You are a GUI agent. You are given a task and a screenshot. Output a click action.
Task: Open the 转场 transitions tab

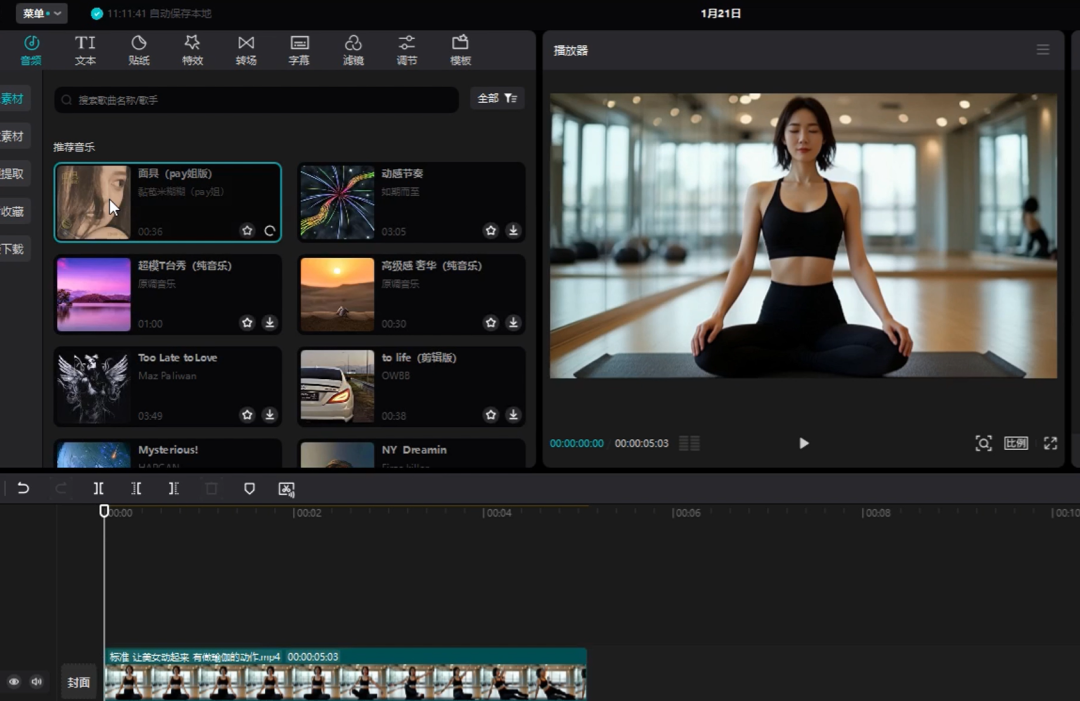(246, 50)
